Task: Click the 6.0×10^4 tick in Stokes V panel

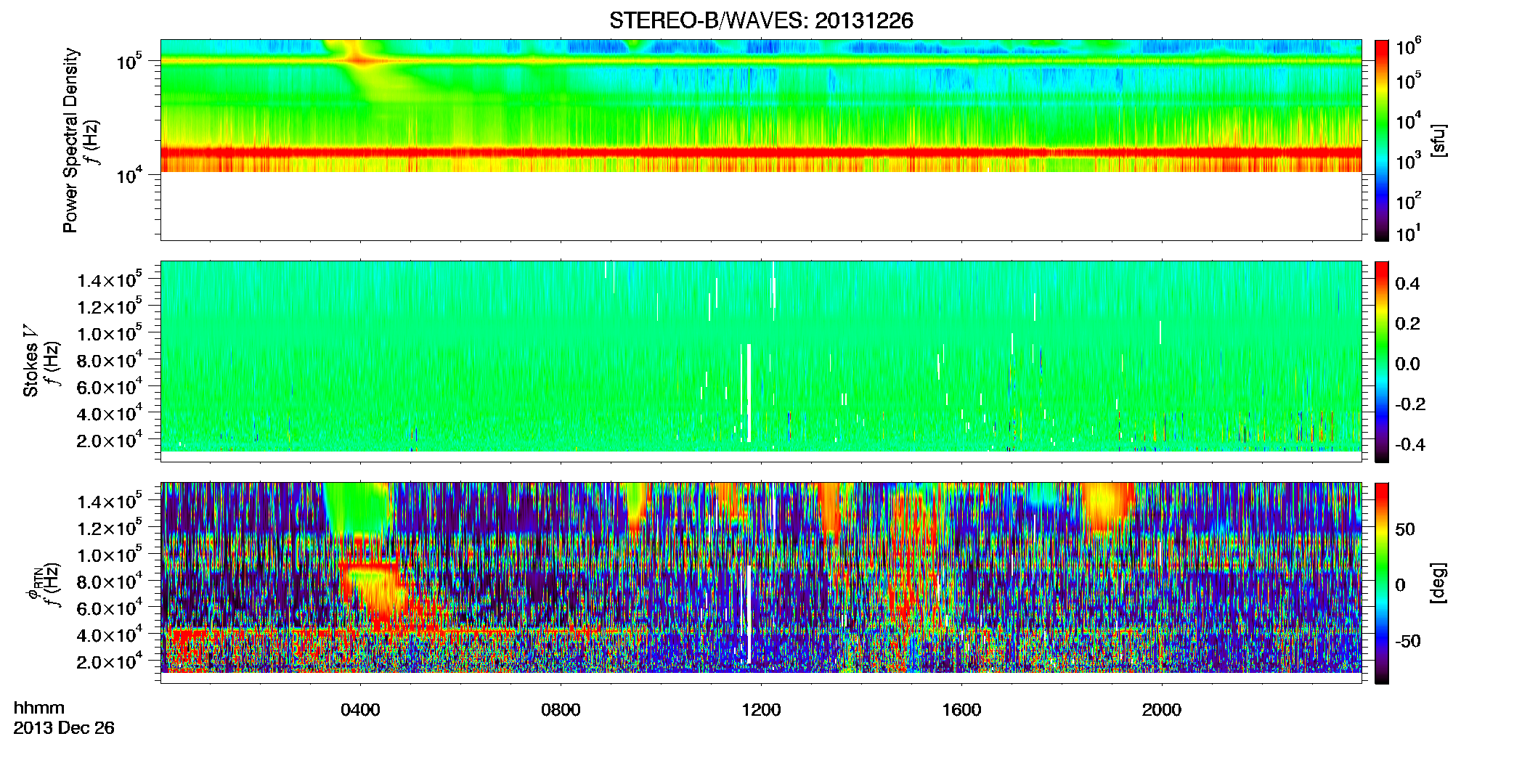Action: pos(110,387)
